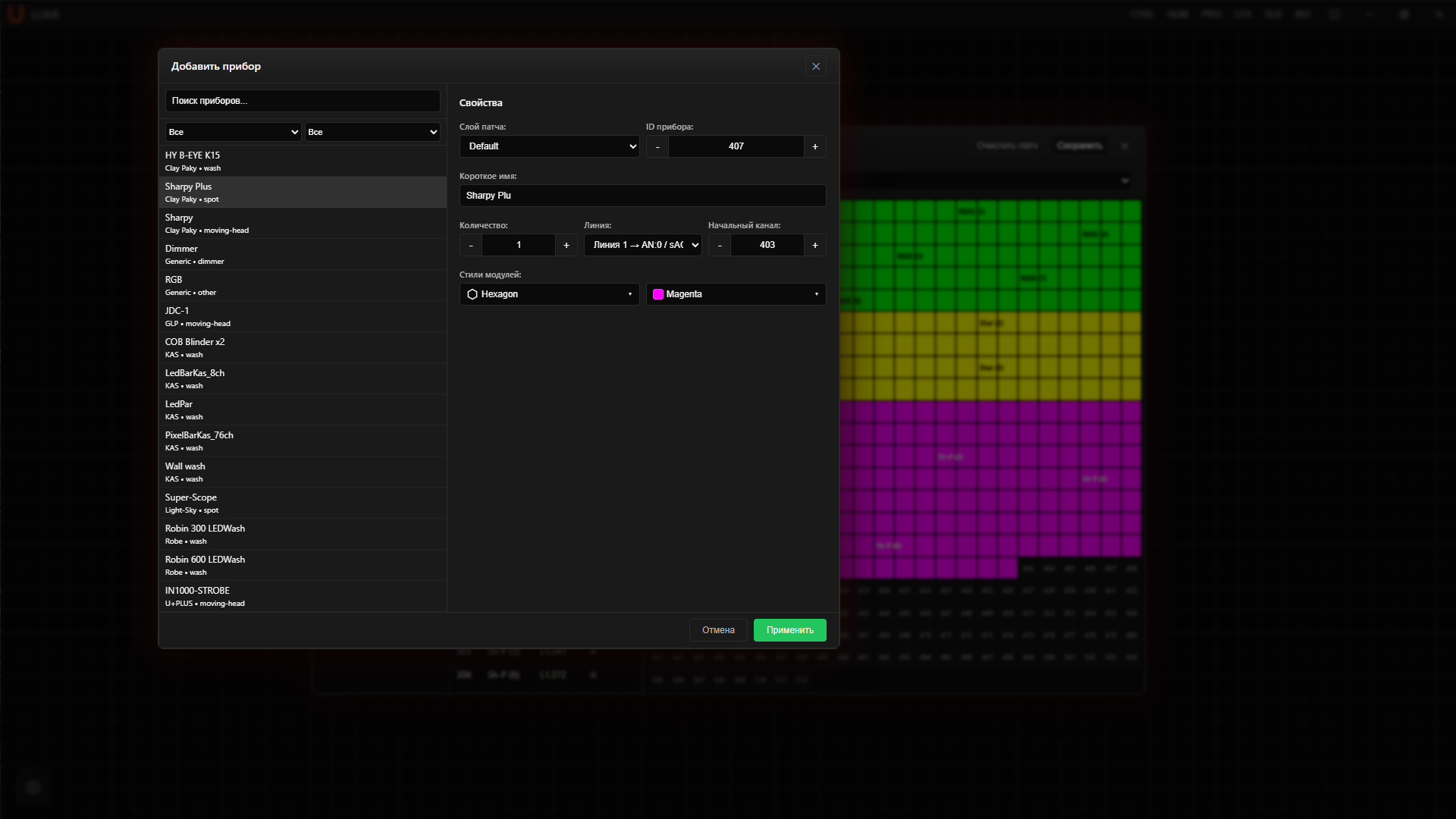Screen dimensions: 1456x819
Task: Increase ID прибора with plus button
Action: point(815,146)
